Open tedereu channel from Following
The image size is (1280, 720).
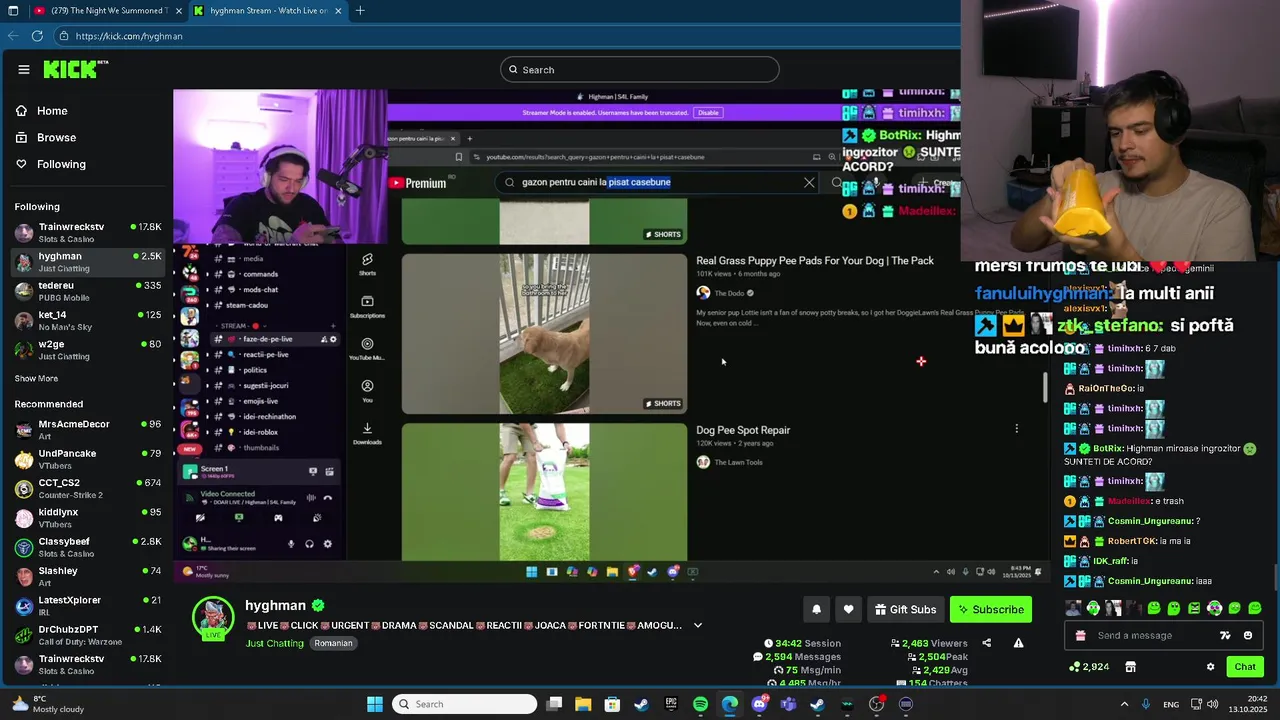[87, 290]
